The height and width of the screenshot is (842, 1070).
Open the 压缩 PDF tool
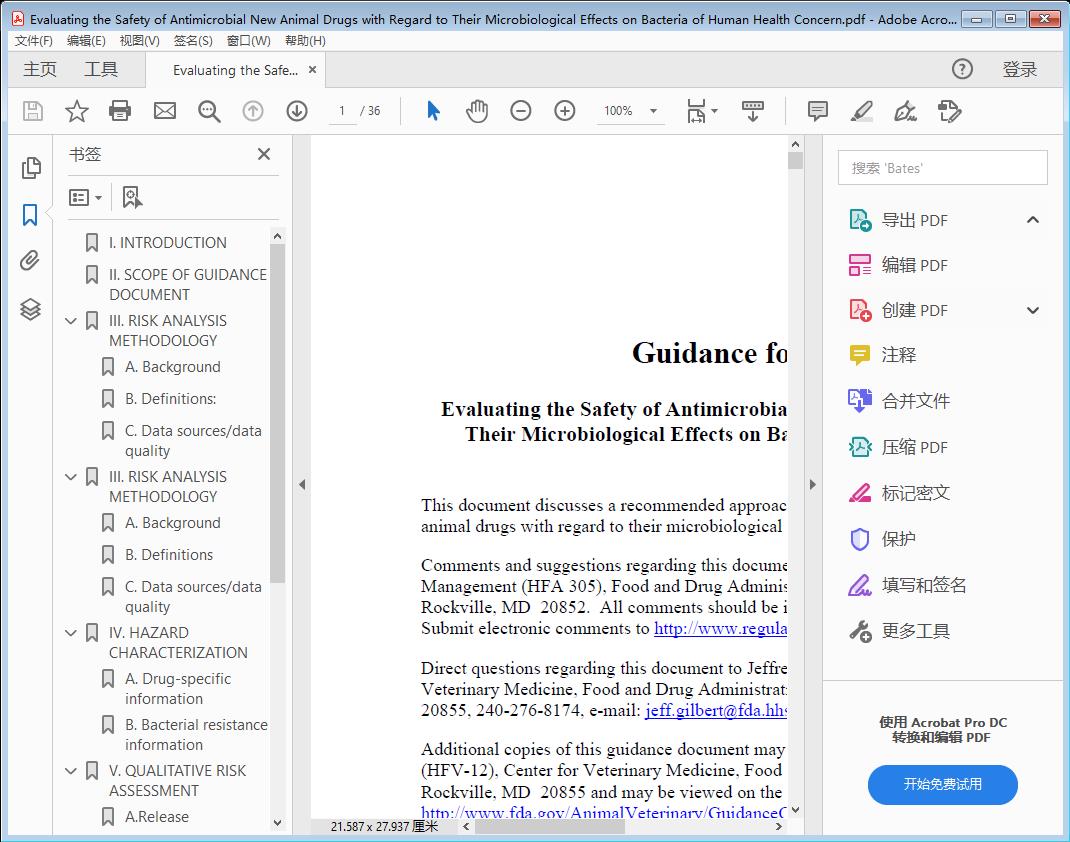[898, 447]
